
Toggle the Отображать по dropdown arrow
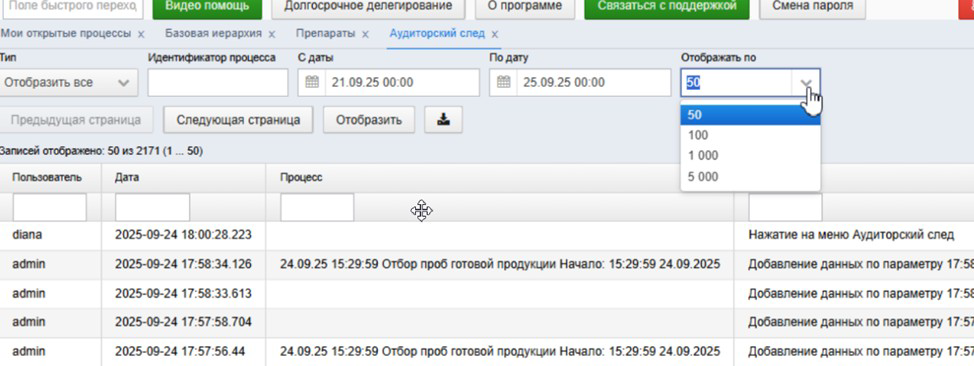[806, 83]
